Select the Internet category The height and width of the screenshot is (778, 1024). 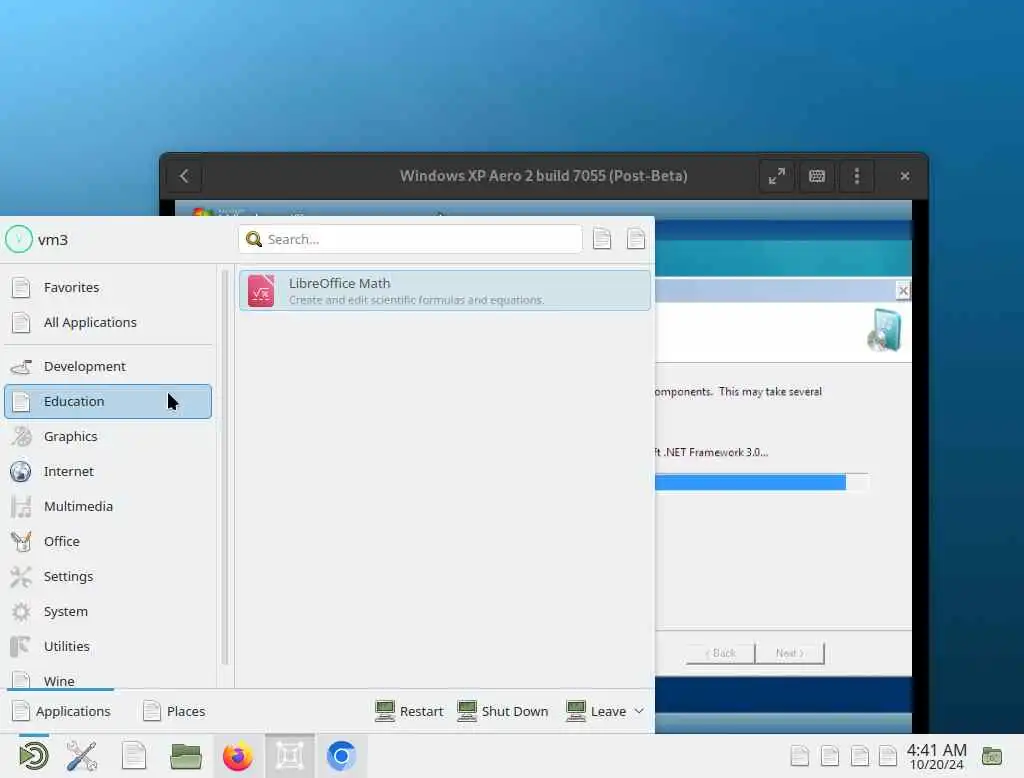point(108,472)
